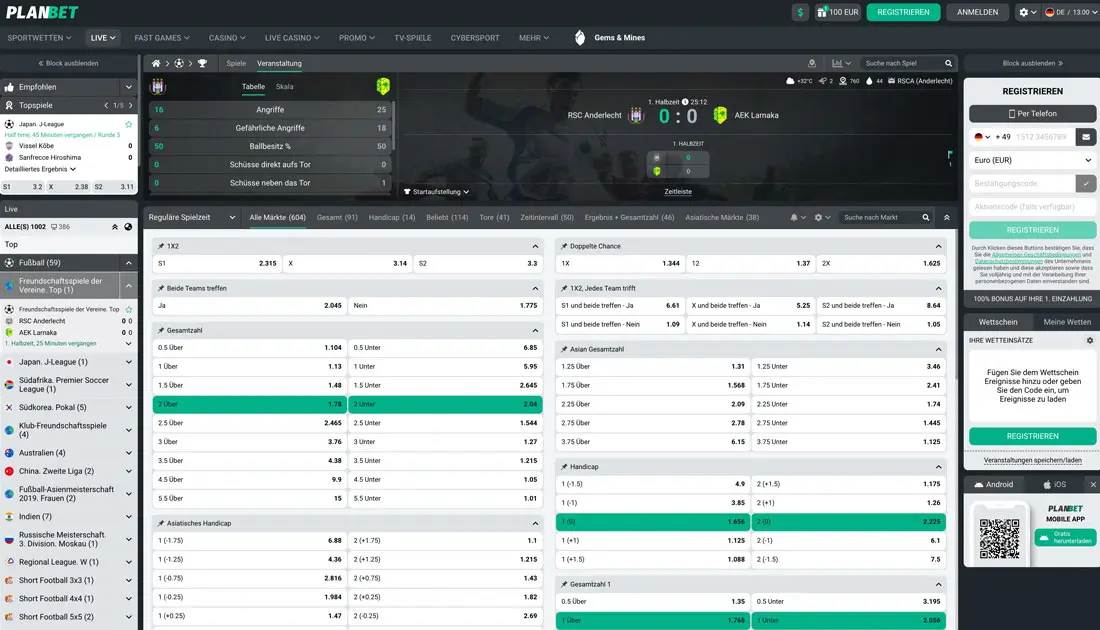This screenshot has height=630, width=1100.
Task: Select the 2 Über betting odds
Action: pos(250,404)
